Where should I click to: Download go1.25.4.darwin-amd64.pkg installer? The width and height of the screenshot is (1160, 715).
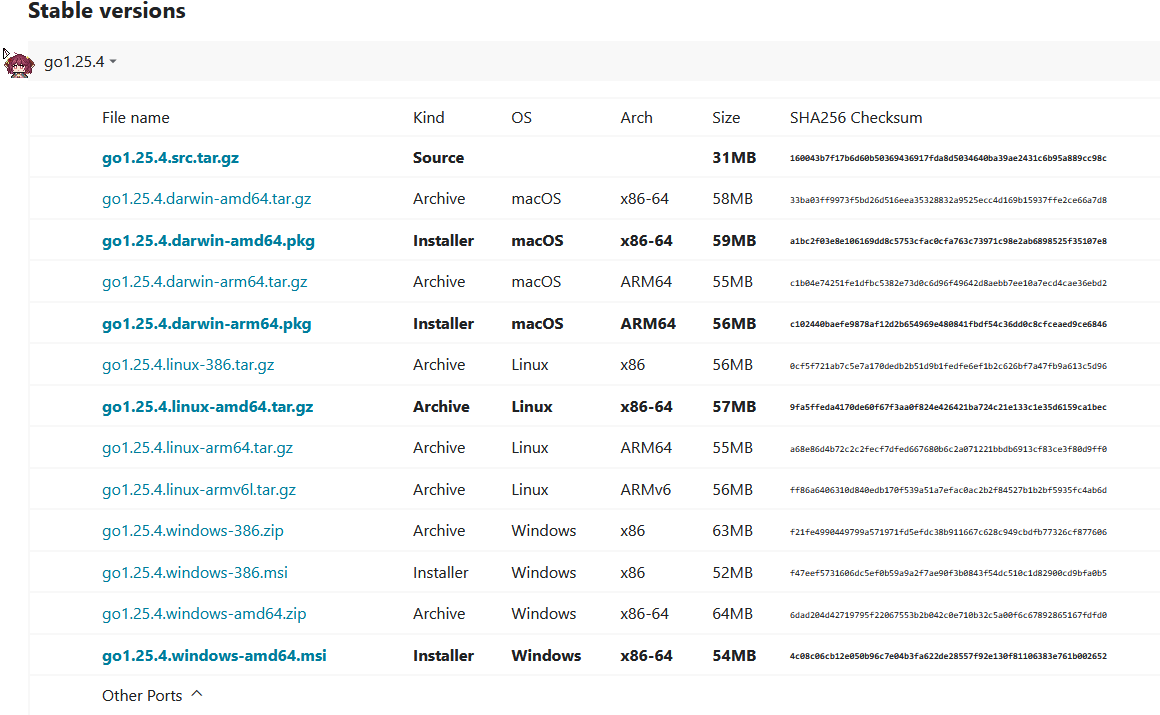[208, 241]
